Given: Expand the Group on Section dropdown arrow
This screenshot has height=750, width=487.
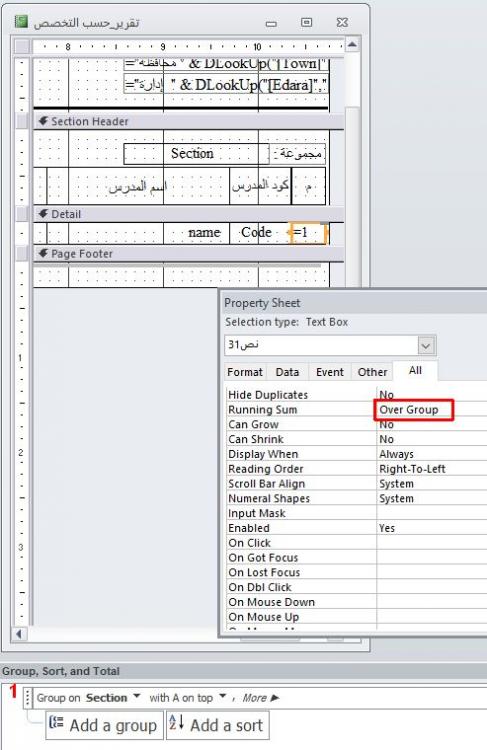Looking at the screenshot, I should click(137, 696).
